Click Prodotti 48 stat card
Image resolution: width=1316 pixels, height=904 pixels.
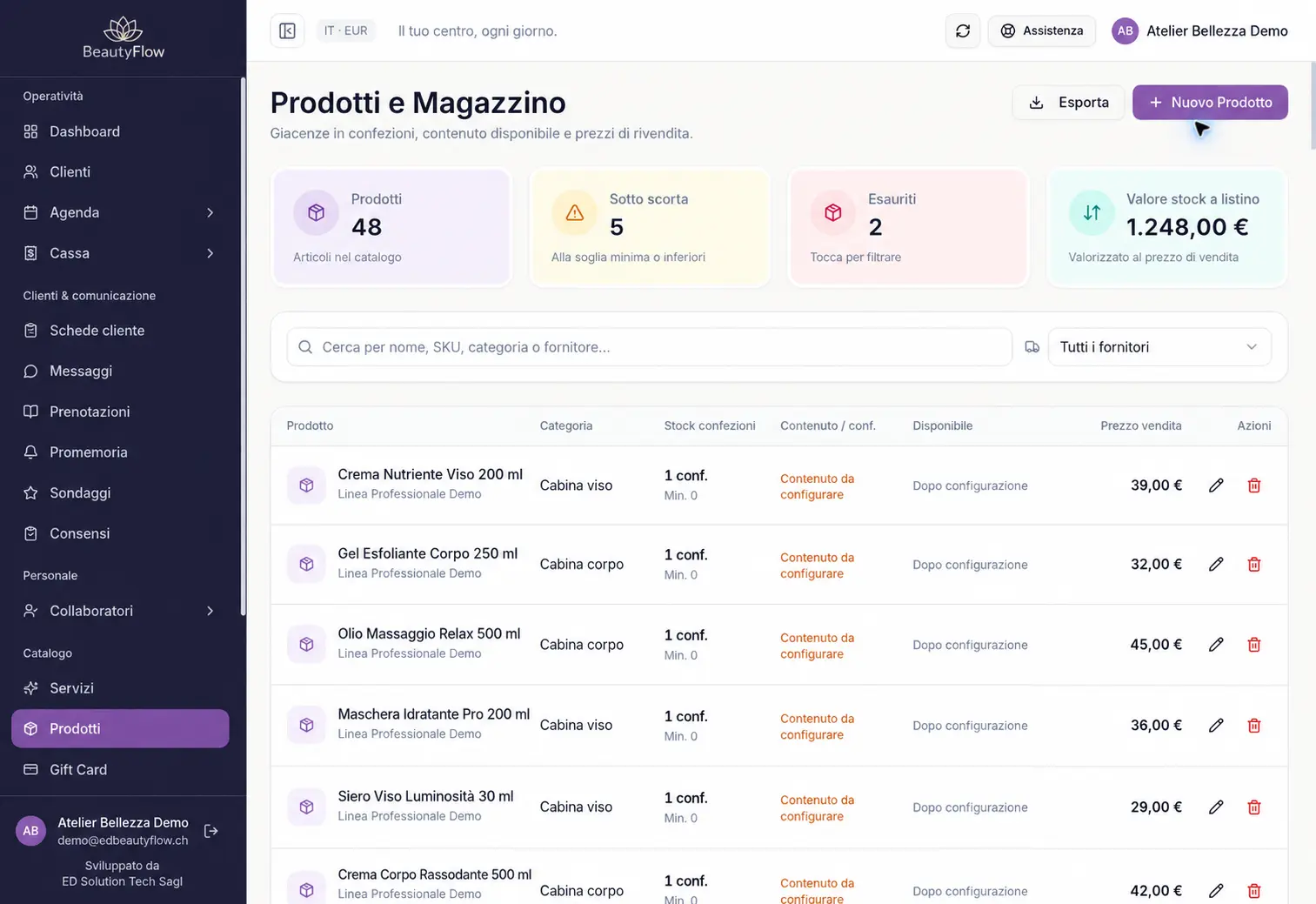(x=391, y=227)
